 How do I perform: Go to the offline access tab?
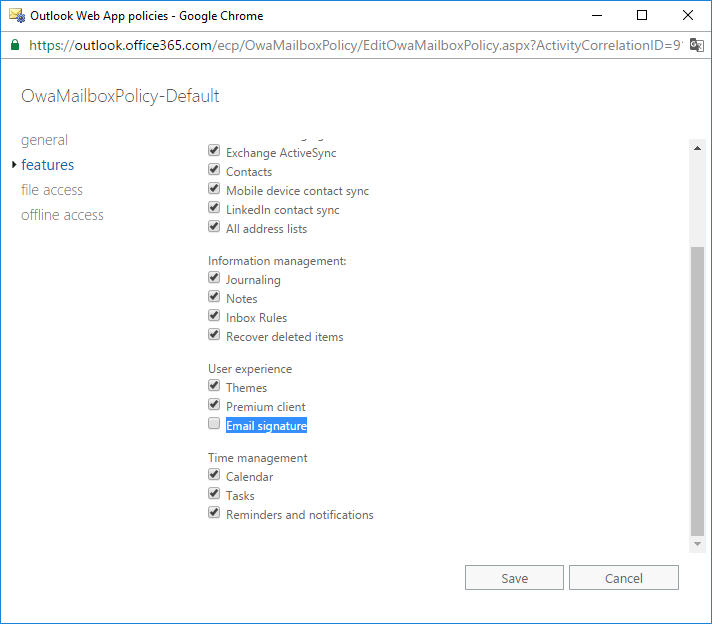pyautogui.click(x=62, y=215)
